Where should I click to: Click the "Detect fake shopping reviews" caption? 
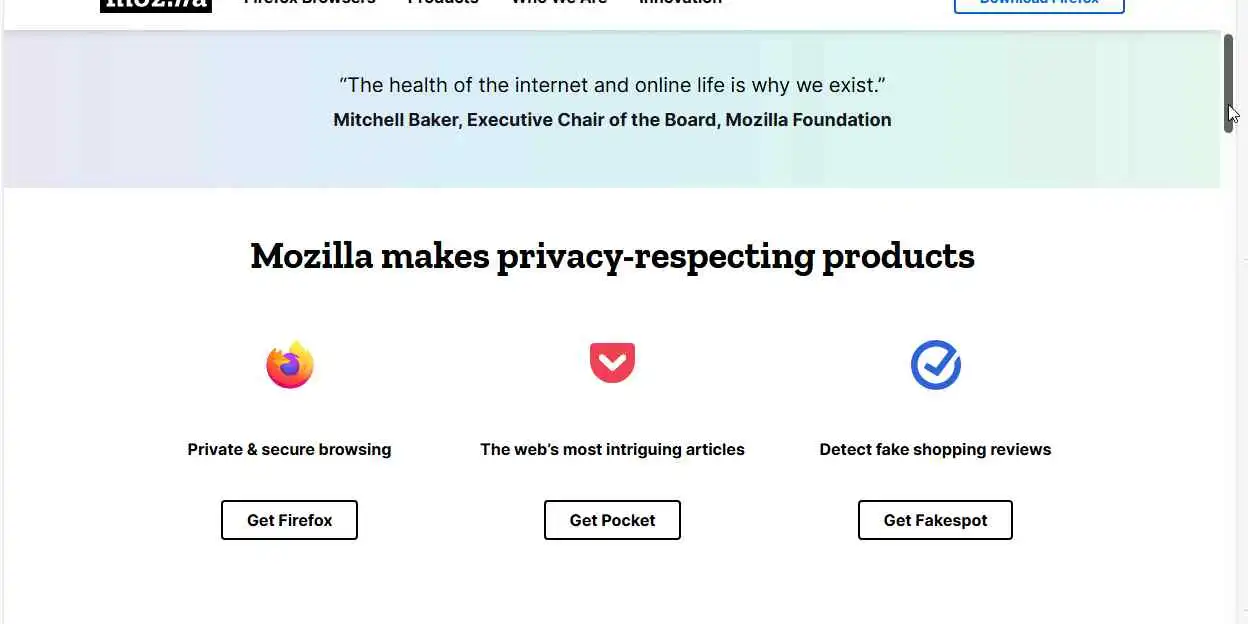tap(935, 449)
